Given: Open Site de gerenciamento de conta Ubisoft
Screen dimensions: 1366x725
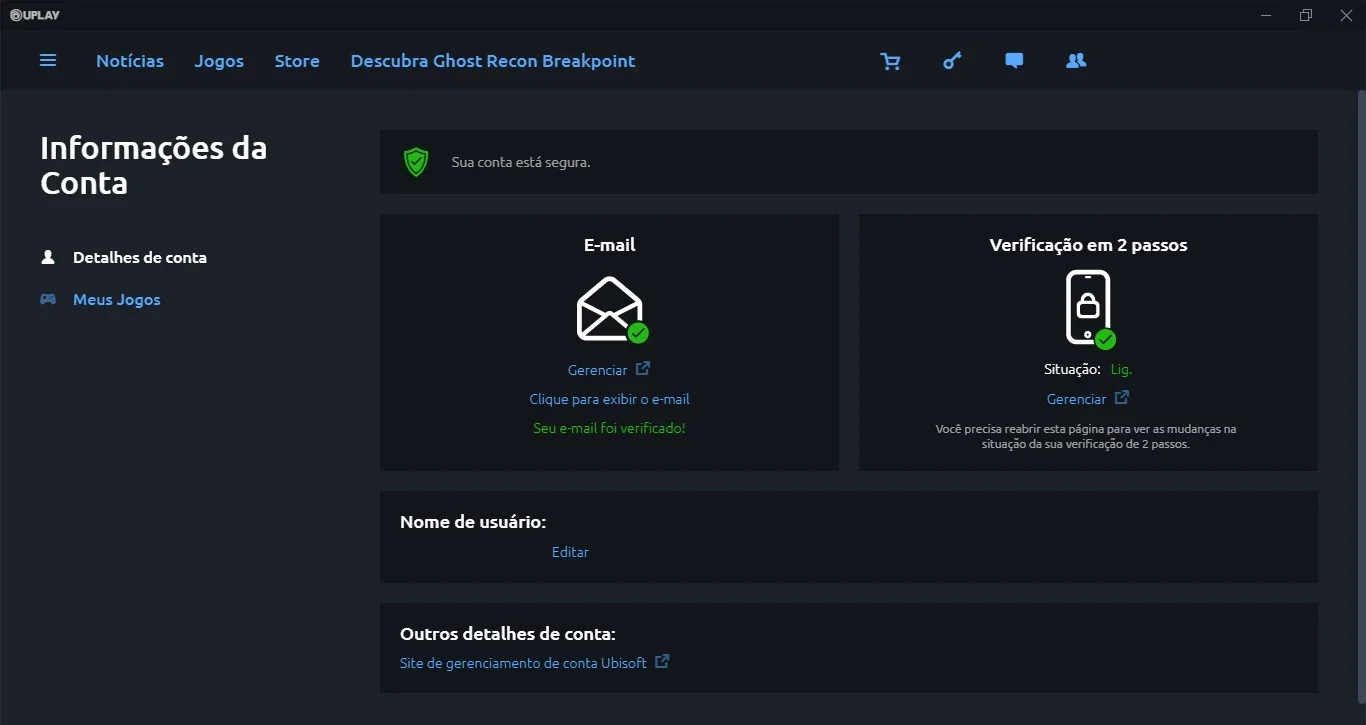Looking at the screenshot, I should point(523,663).
